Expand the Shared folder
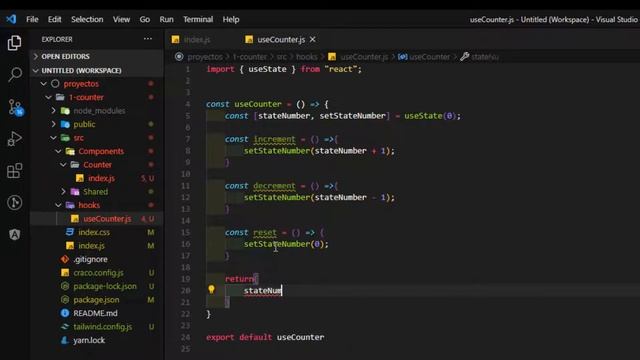The width and height of the screenshot is (640, 360). coord(63,191)
